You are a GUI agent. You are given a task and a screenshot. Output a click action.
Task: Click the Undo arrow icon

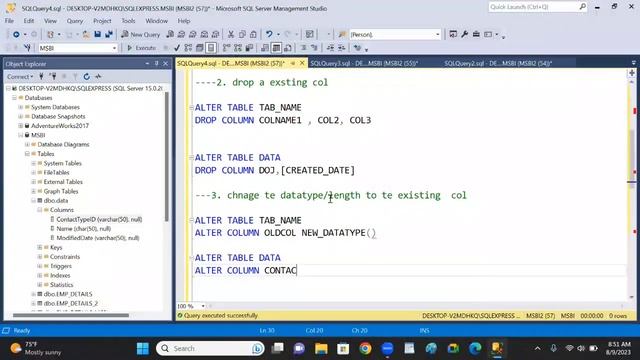click(269, 35)
